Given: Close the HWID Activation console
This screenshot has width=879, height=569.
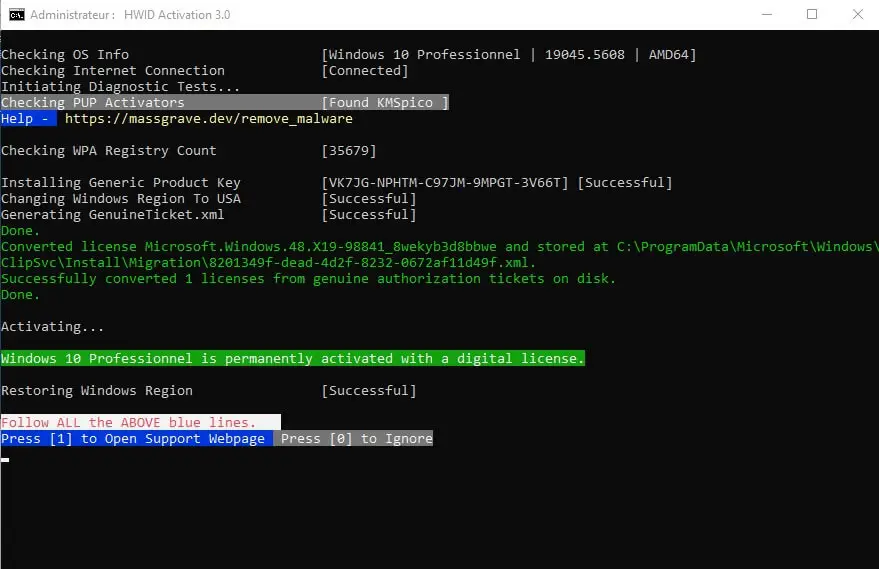Looking at the screenshot, I should (x=858, y=15).
